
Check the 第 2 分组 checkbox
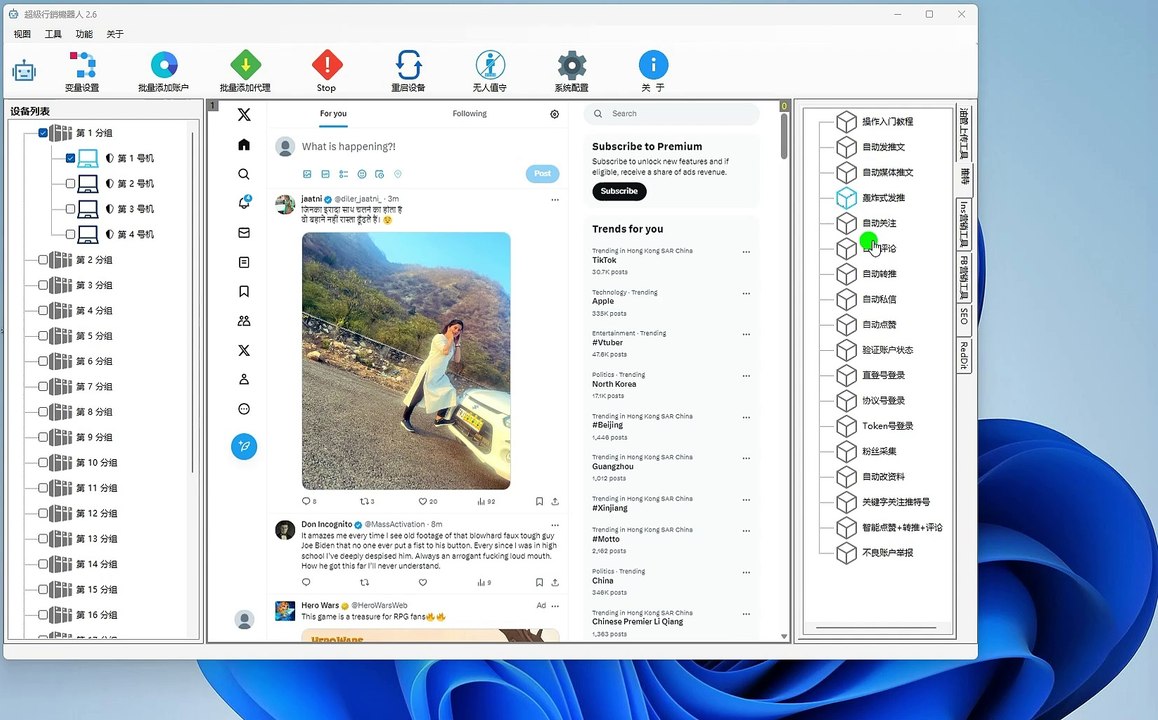pyautogui.click(x=43, y=259)
